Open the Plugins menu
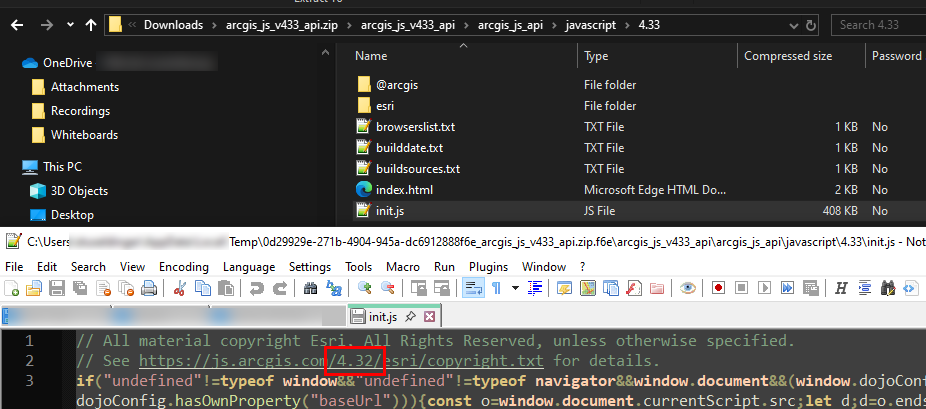926x409 pixels. pos(489,267)
